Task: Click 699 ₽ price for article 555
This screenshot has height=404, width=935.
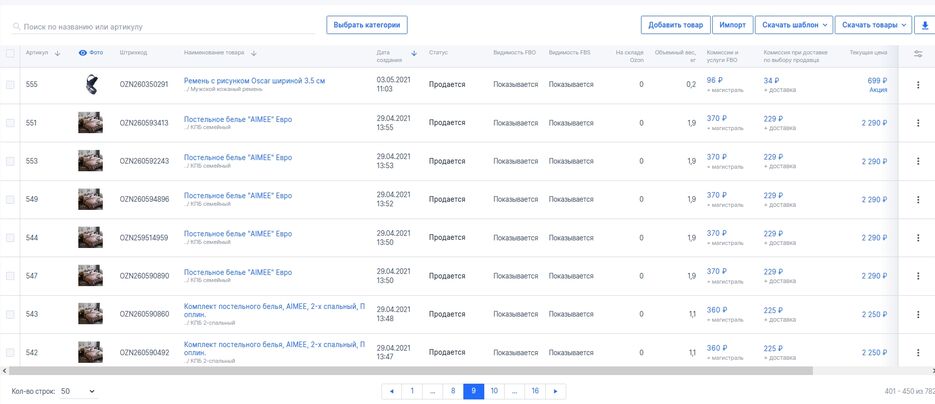Action: click(x=877, y=80)
